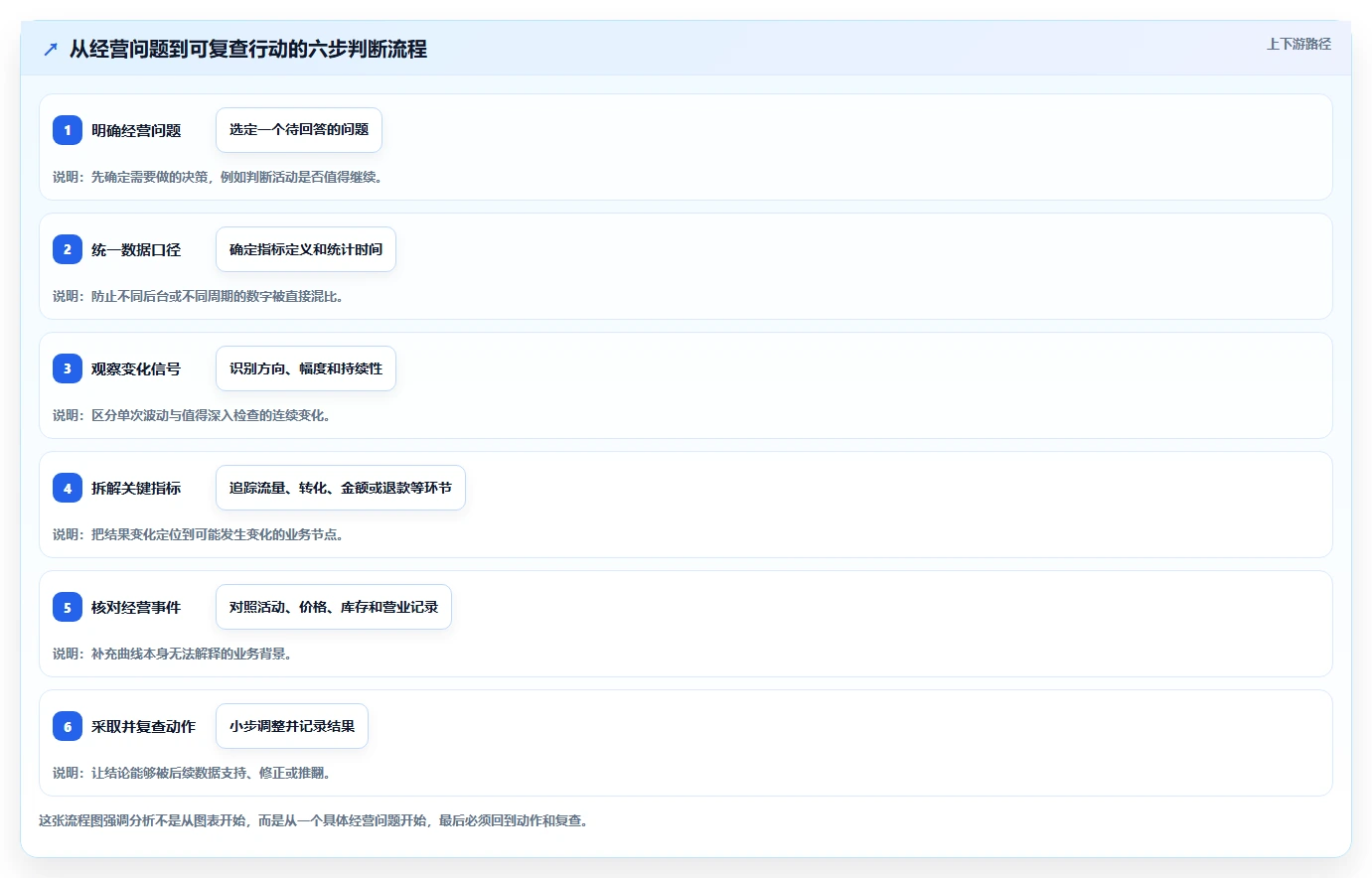Click the 追踪流量、转化、金额或退款等环节 chip
The image size is (1372, 878).
tap(341, 488)
